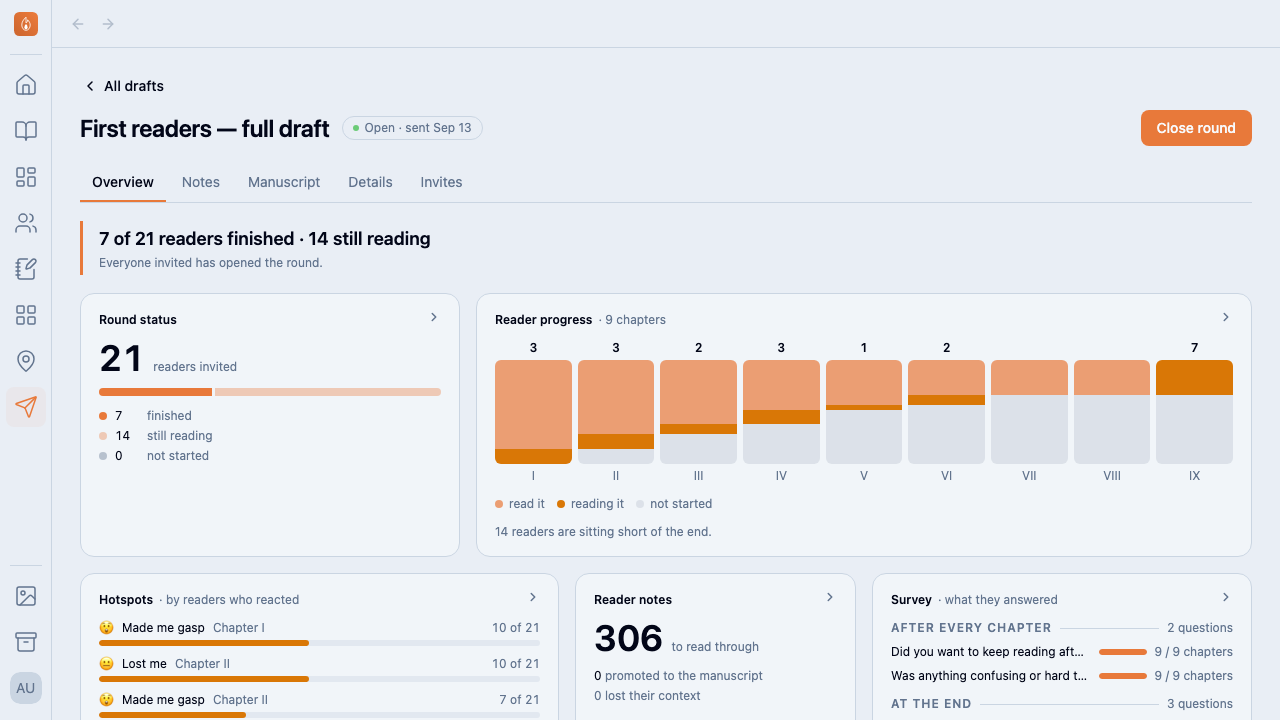Open the people icon in the sidebar
Viewport: 1280px width, 720px height.
[x=26, y=223]
